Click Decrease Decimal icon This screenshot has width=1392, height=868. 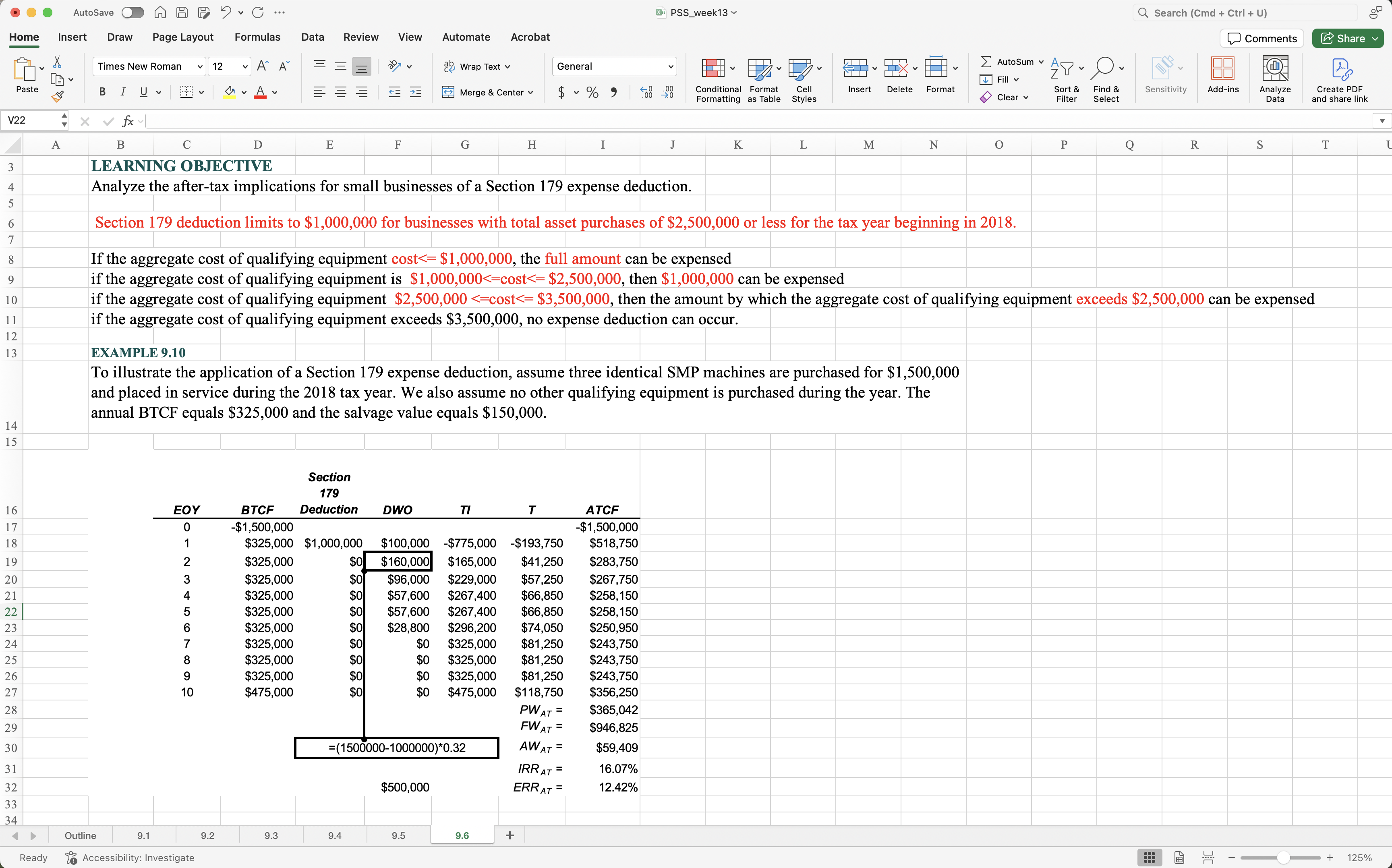tap(667, 92)
